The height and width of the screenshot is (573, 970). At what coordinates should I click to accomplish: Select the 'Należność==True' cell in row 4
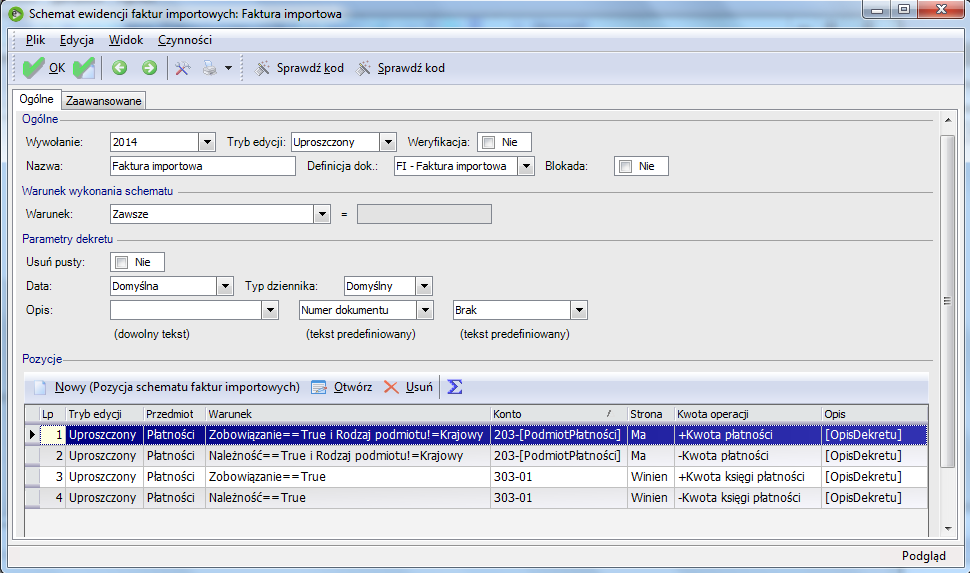[x=348, y=498]
